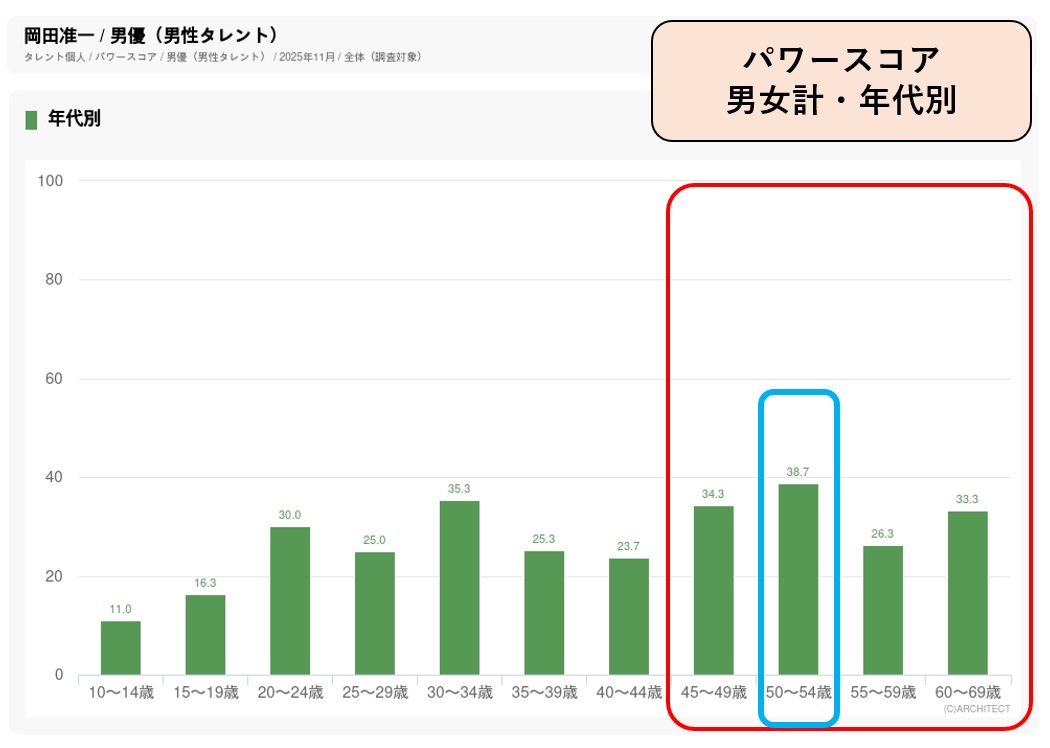Open タレント個人 breadcrumb link
Screen dimensions: 1050x748
coord(53,57)
